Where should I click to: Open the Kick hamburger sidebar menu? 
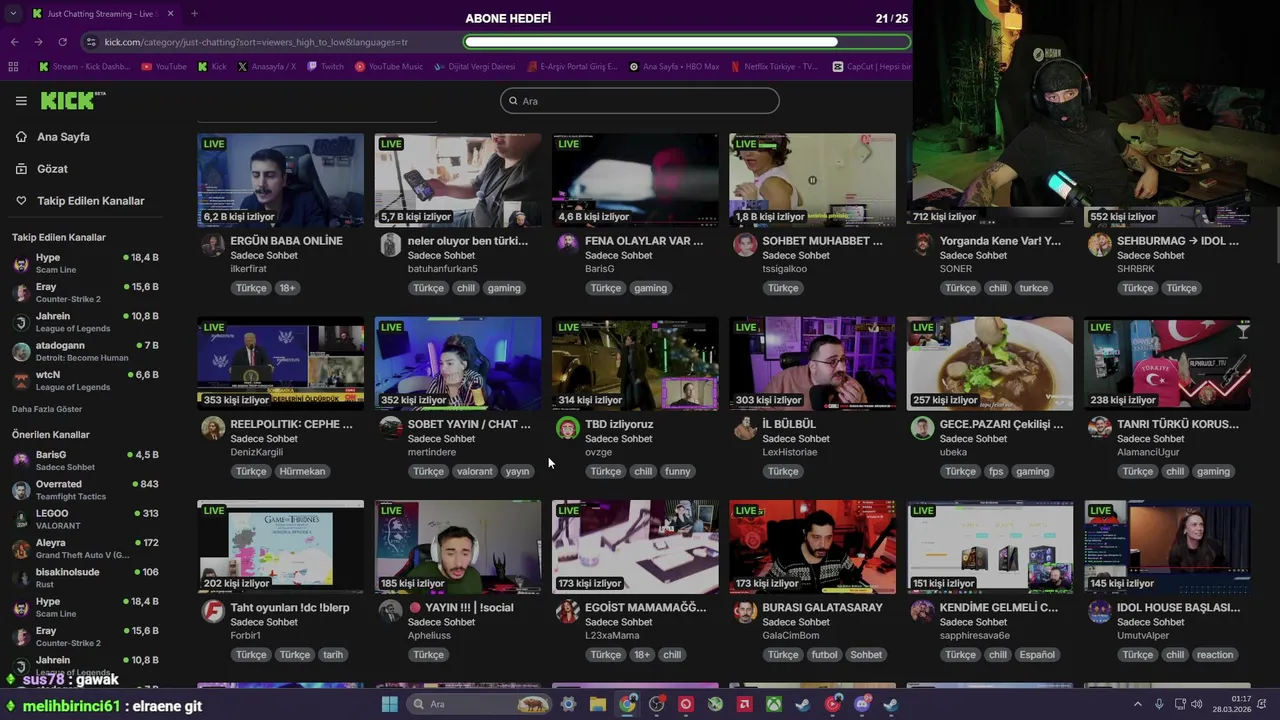(x=21, y=101)
